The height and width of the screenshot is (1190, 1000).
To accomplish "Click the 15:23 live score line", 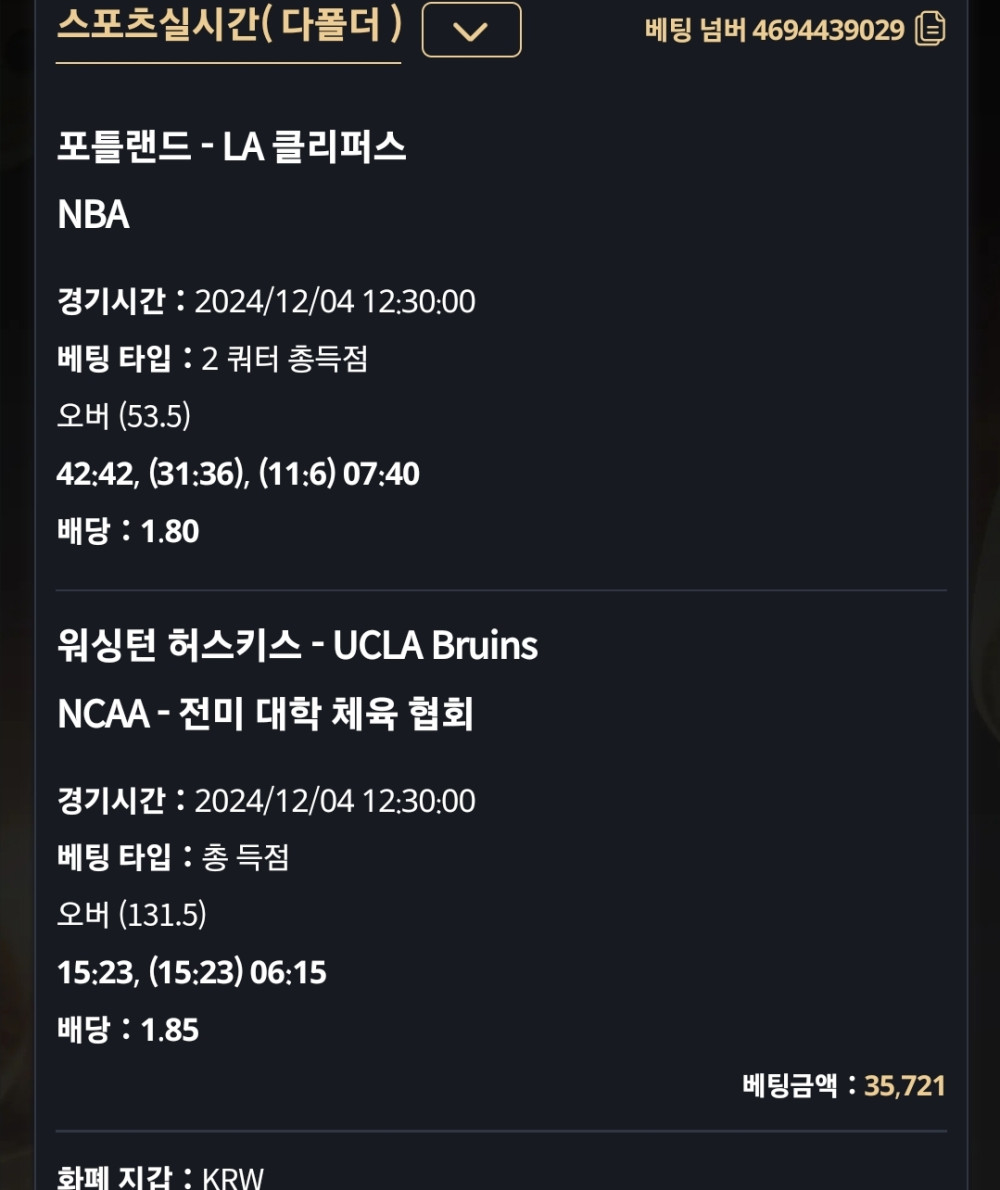I will [192, 972].
